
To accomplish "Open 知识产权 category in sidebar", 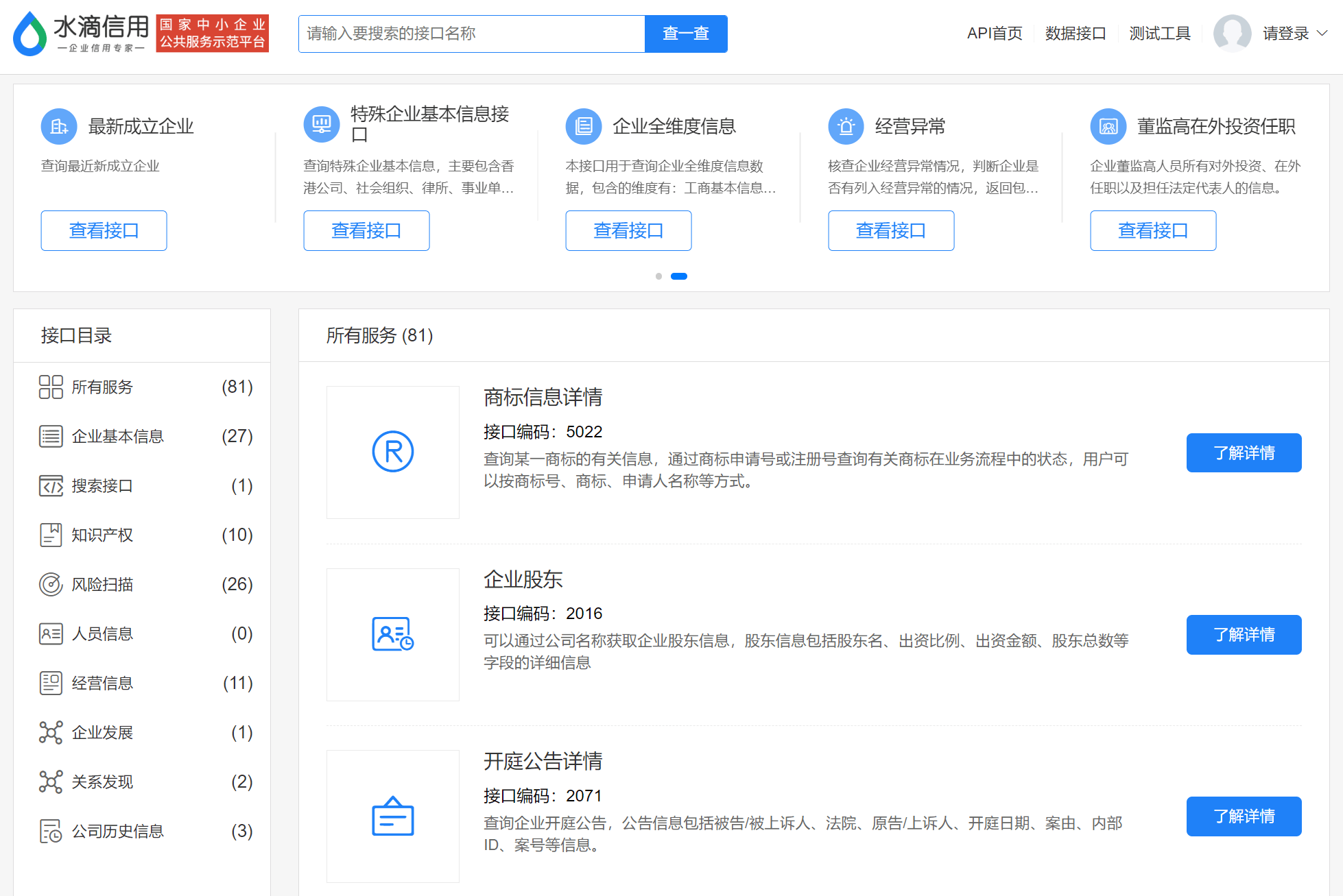I will [103, 535].
